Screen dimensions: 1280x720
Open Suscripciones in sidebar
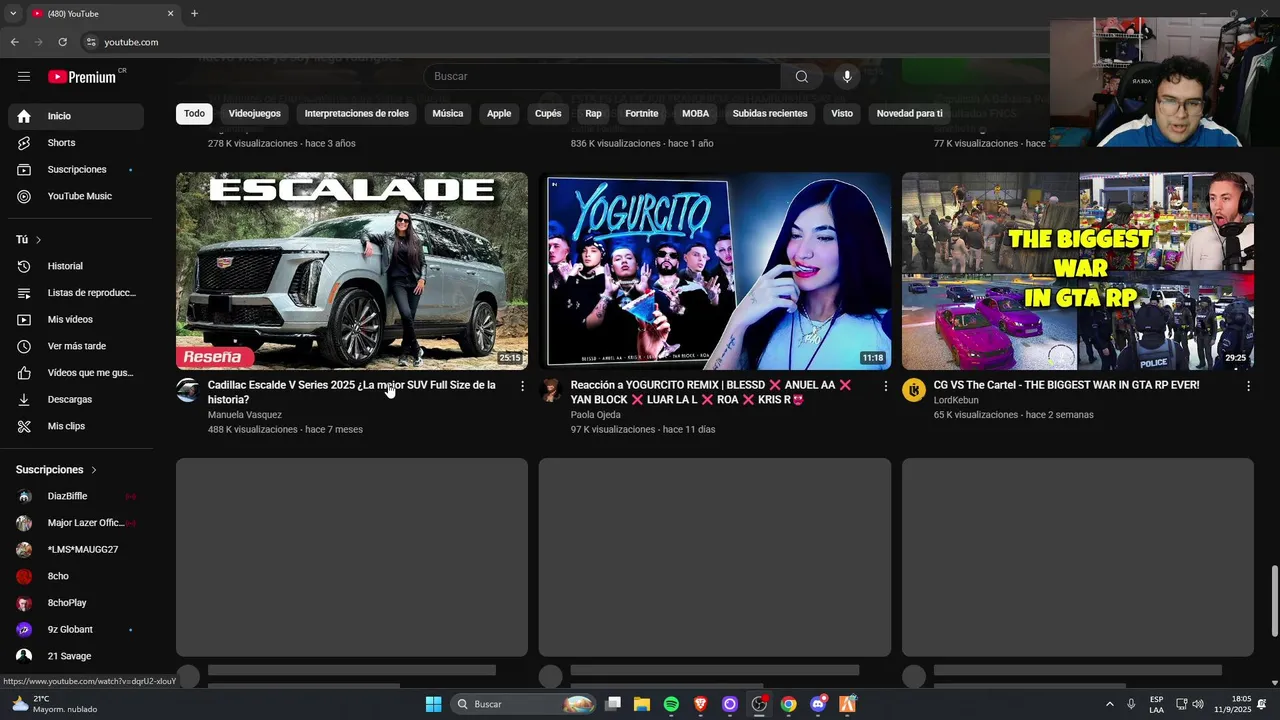[76, 169]
